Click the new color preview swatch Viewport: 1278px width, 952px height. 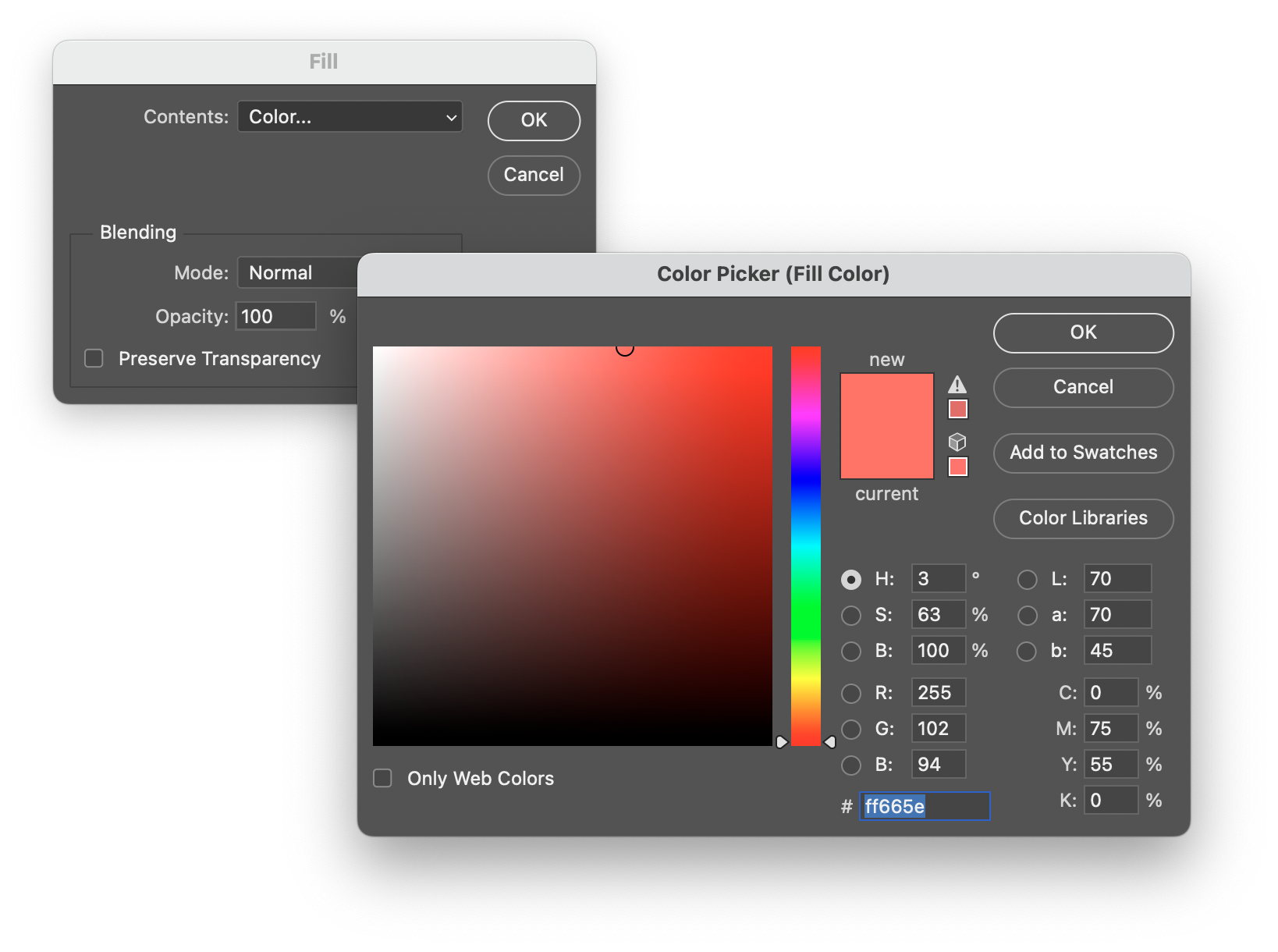coord(887,400)
